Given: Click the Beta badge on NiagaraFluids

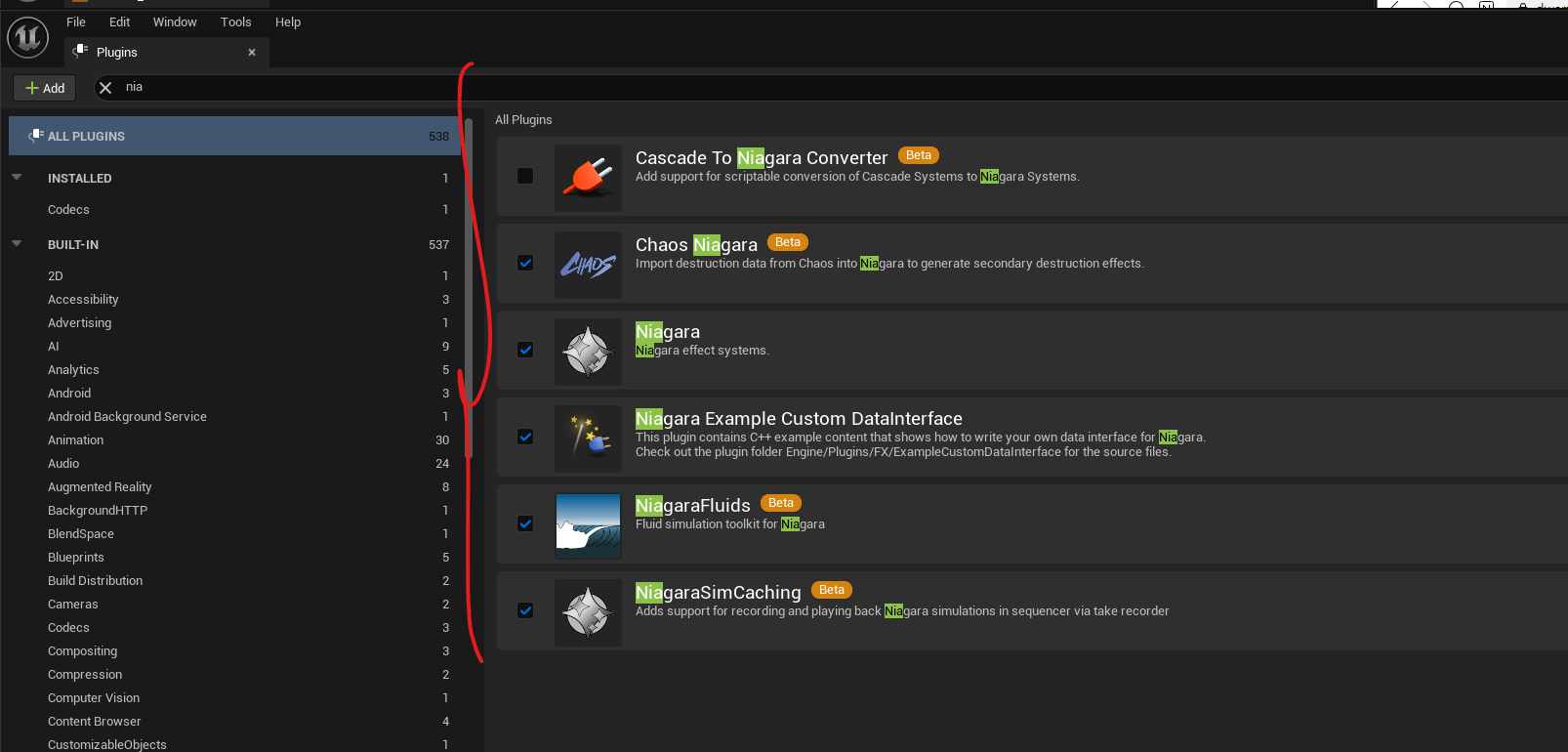Looking at the screenshot, I should [781, 503].
